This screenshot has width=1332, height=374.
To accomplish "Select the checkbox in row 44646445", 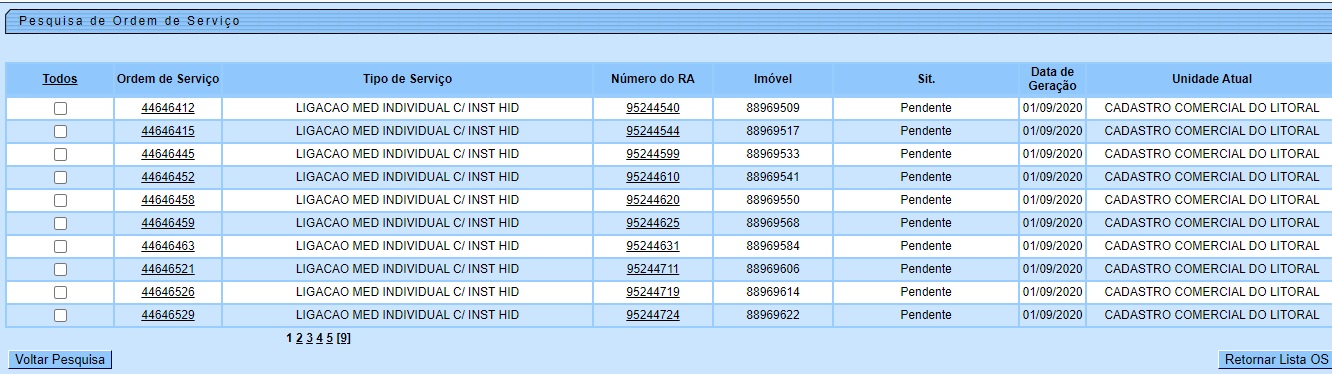I will coord(60,154).
